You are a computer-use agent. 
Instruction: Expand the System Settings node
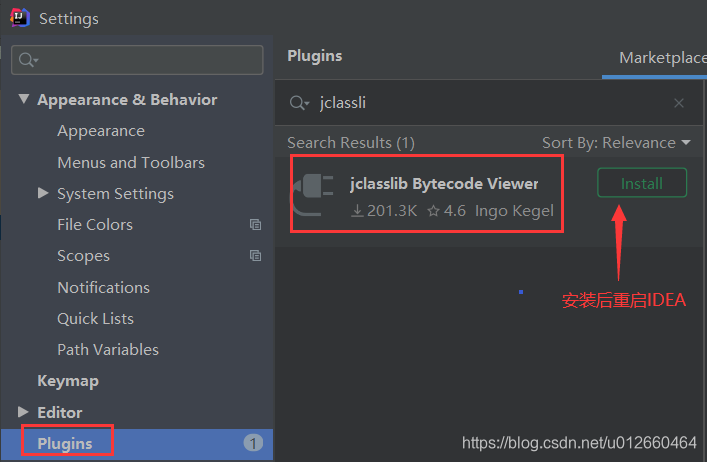43,193
